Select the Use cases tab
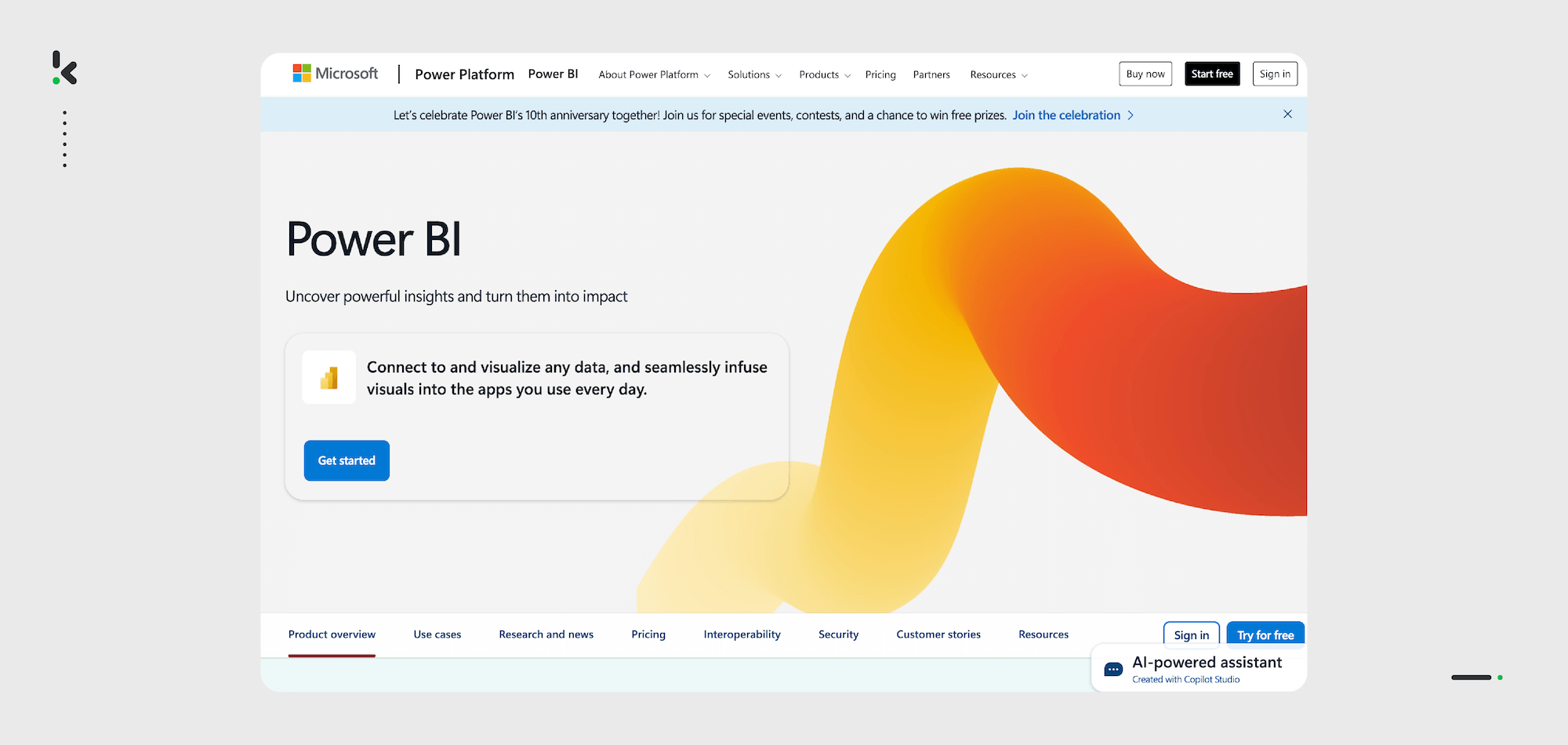 coord(437,634)
